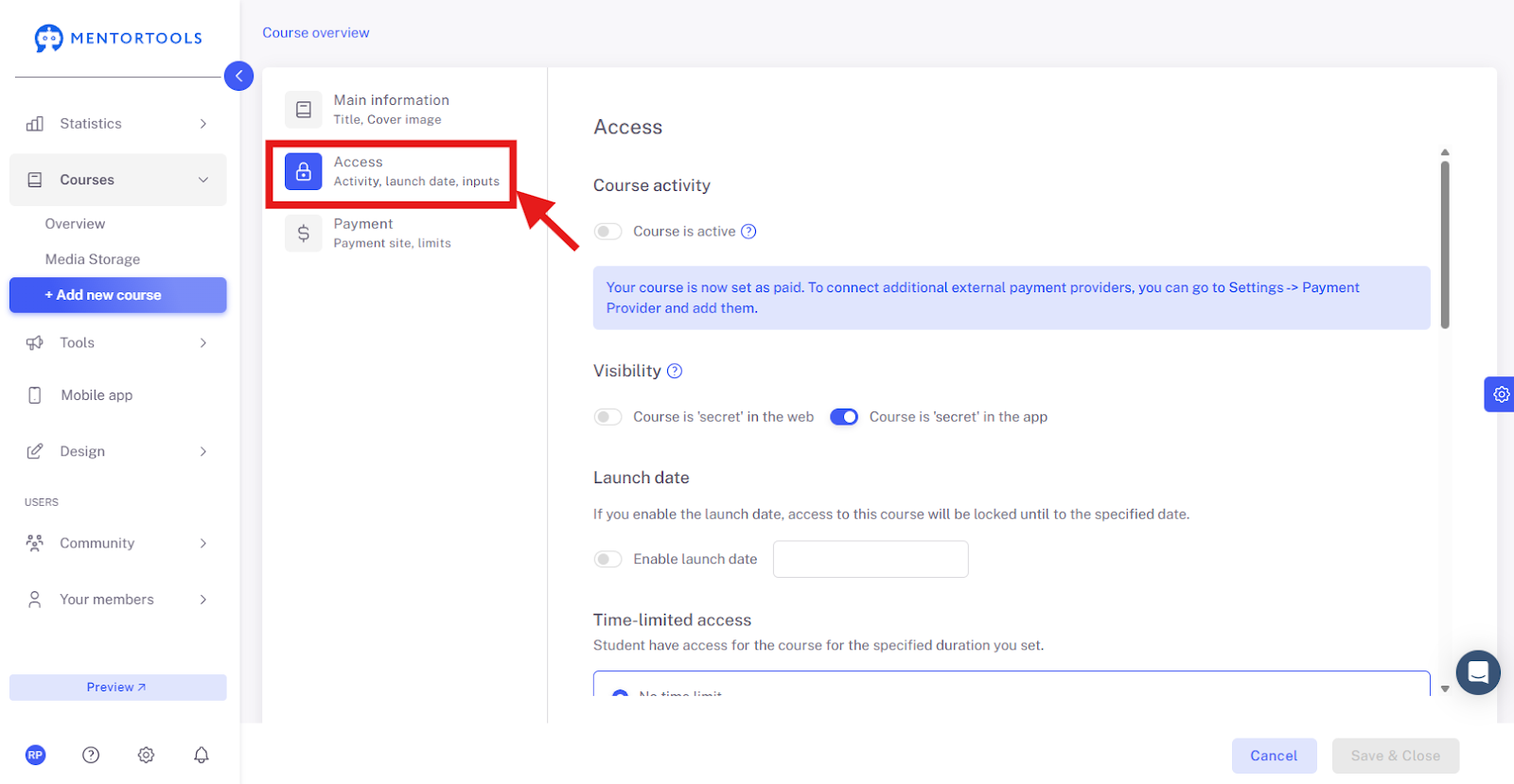Click the Main information document icon
This screenshot has width=1514, height=784.
pos(304,110)
